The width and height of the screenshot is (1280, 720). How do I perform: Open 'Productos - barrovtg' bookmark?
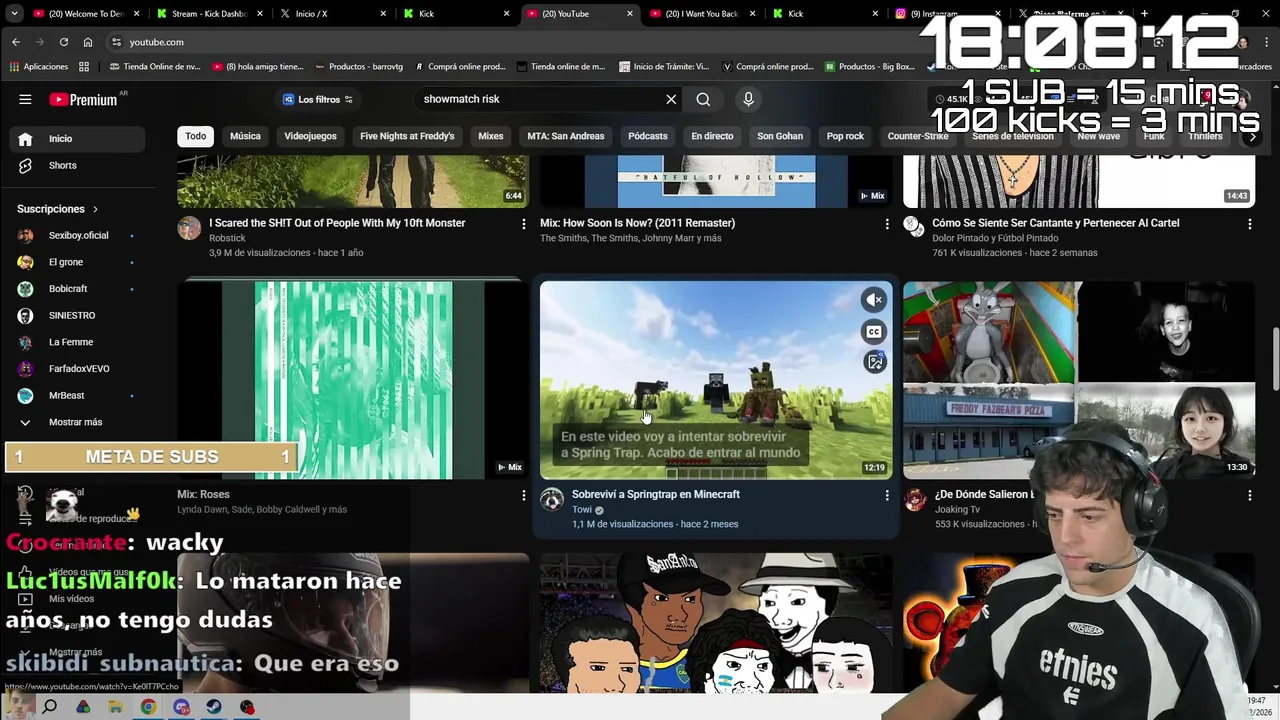pyautogui.click(x=359, y=67)
